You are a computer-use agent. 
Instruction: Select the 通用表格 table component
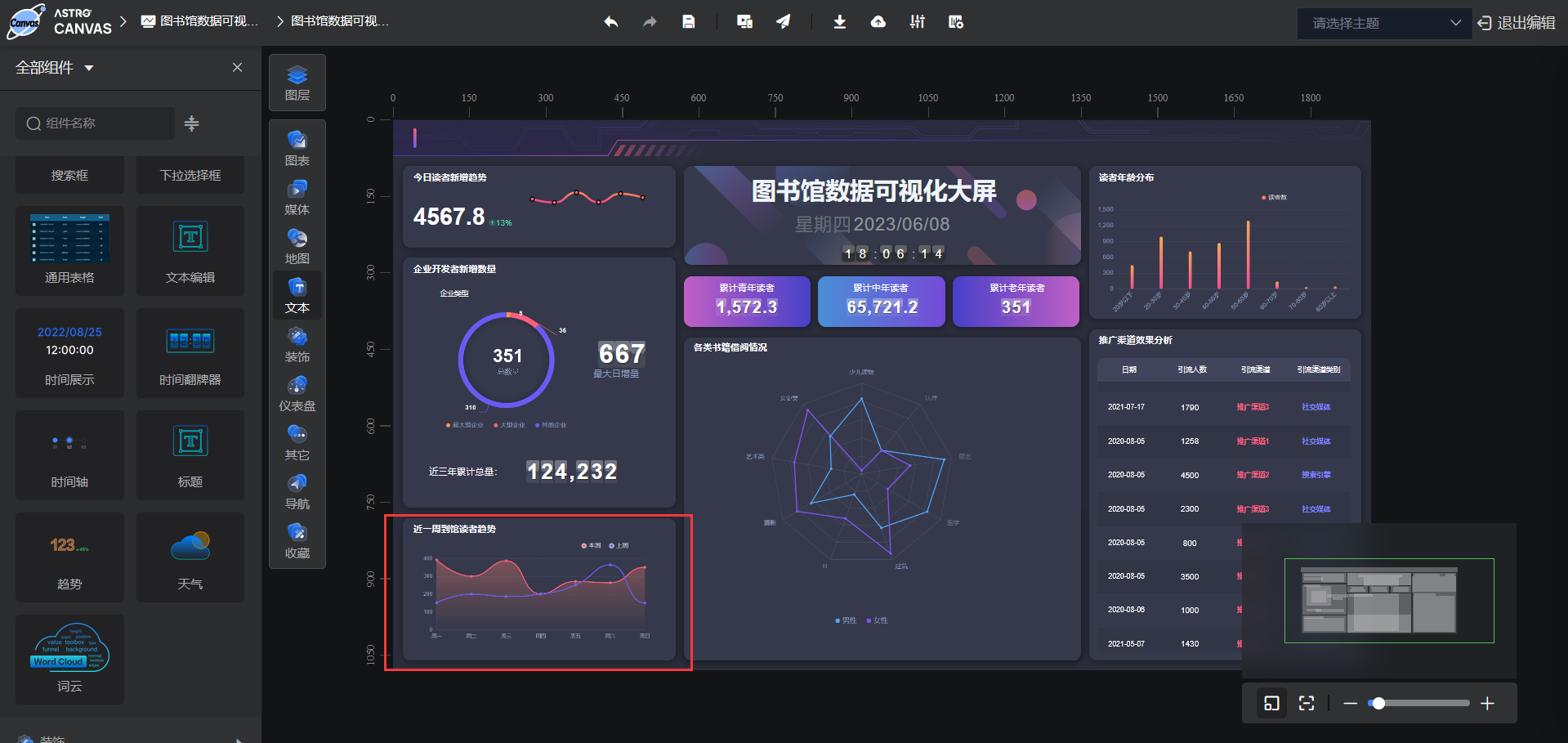pyautogui.click(x=69, y=251)
